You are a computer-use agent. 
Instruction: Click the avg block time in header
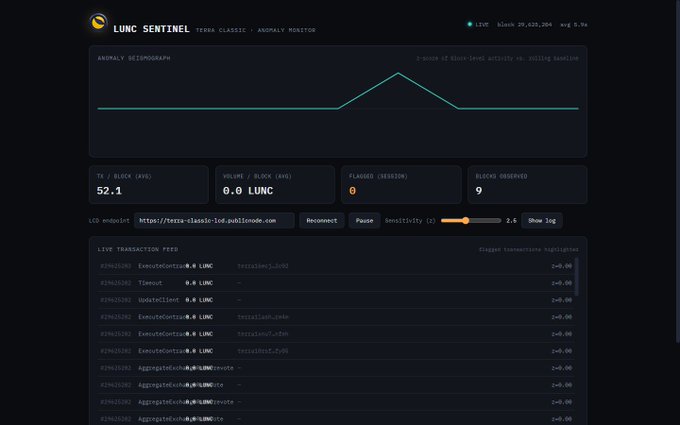(574, 25)
